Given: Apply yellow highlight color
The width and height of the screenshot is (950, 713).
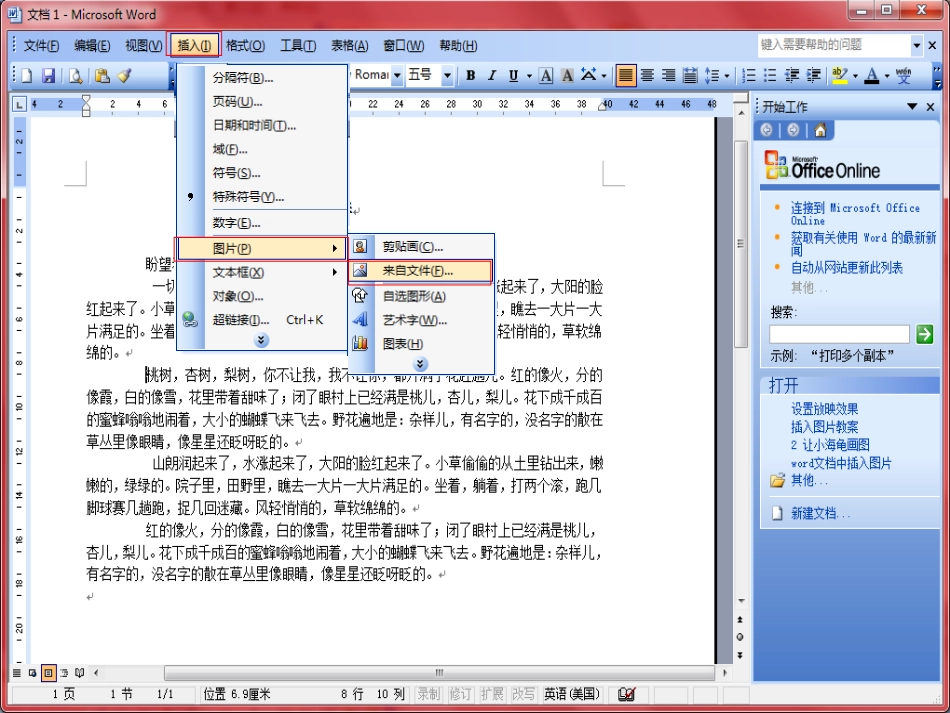Looking at the screenshot, I should 840,75.
